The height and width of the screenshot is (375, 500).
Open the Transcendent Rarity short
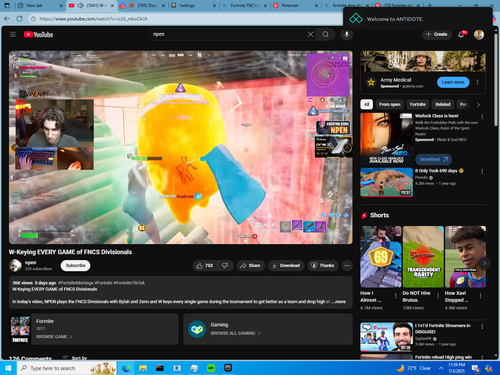tap(423, 257)
